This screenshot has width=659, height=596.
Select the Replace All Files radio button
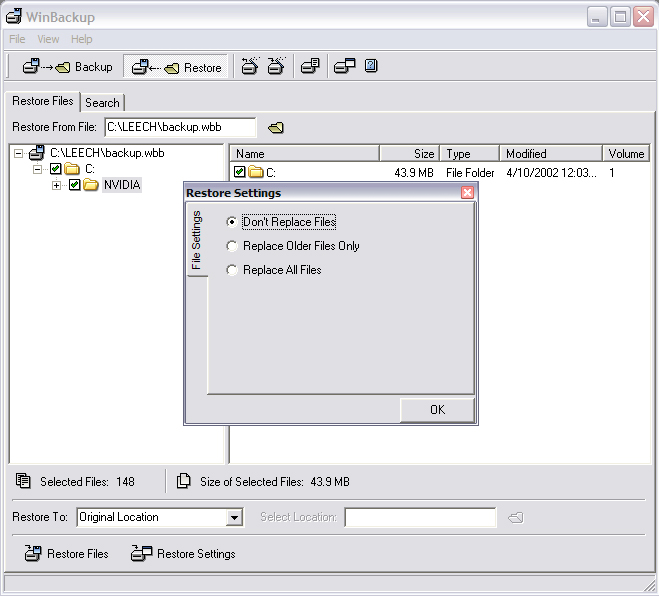point(233,270)
